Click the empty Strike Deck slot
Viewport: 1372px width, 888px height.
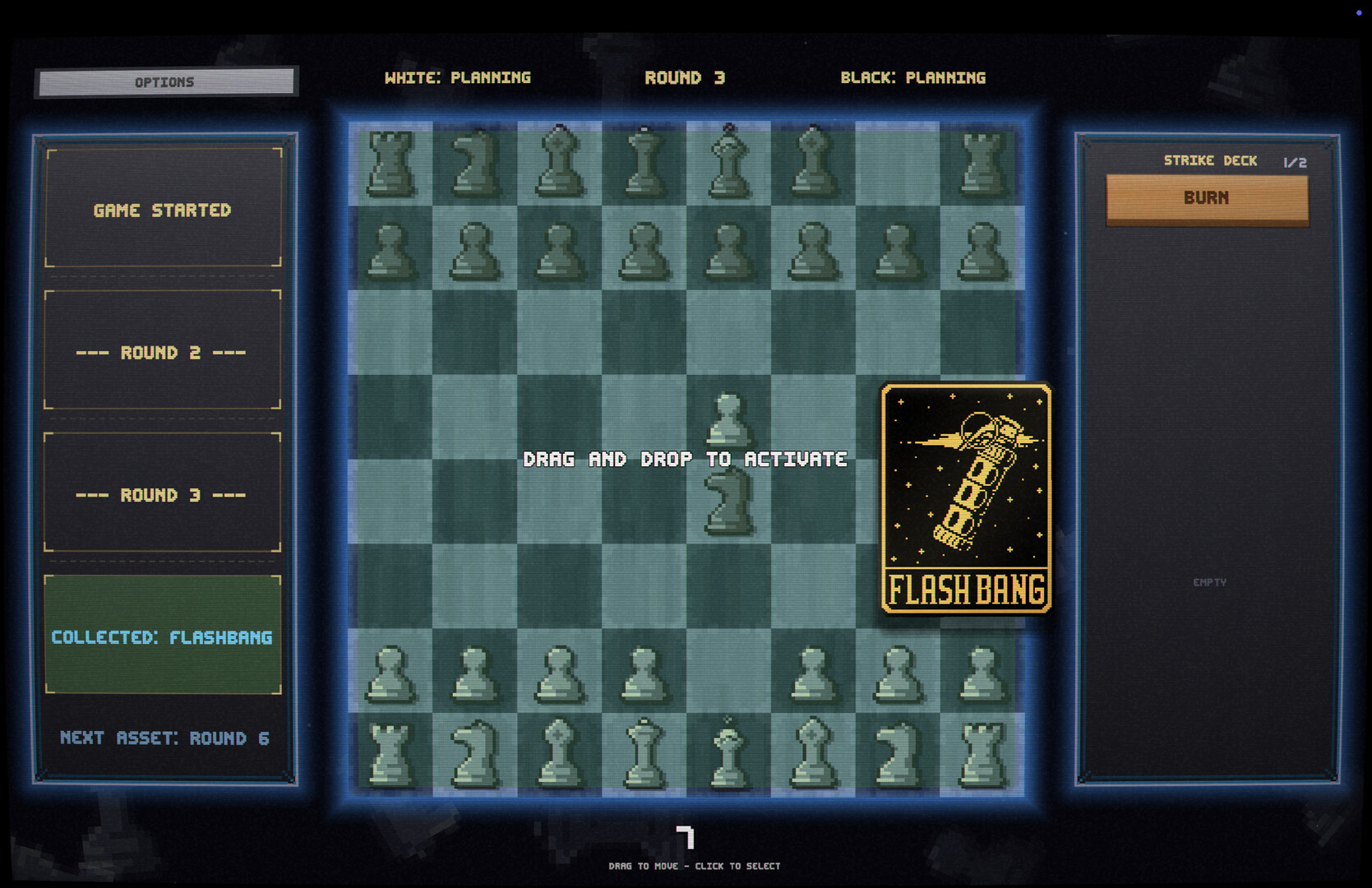click(x=1208, y=581)
